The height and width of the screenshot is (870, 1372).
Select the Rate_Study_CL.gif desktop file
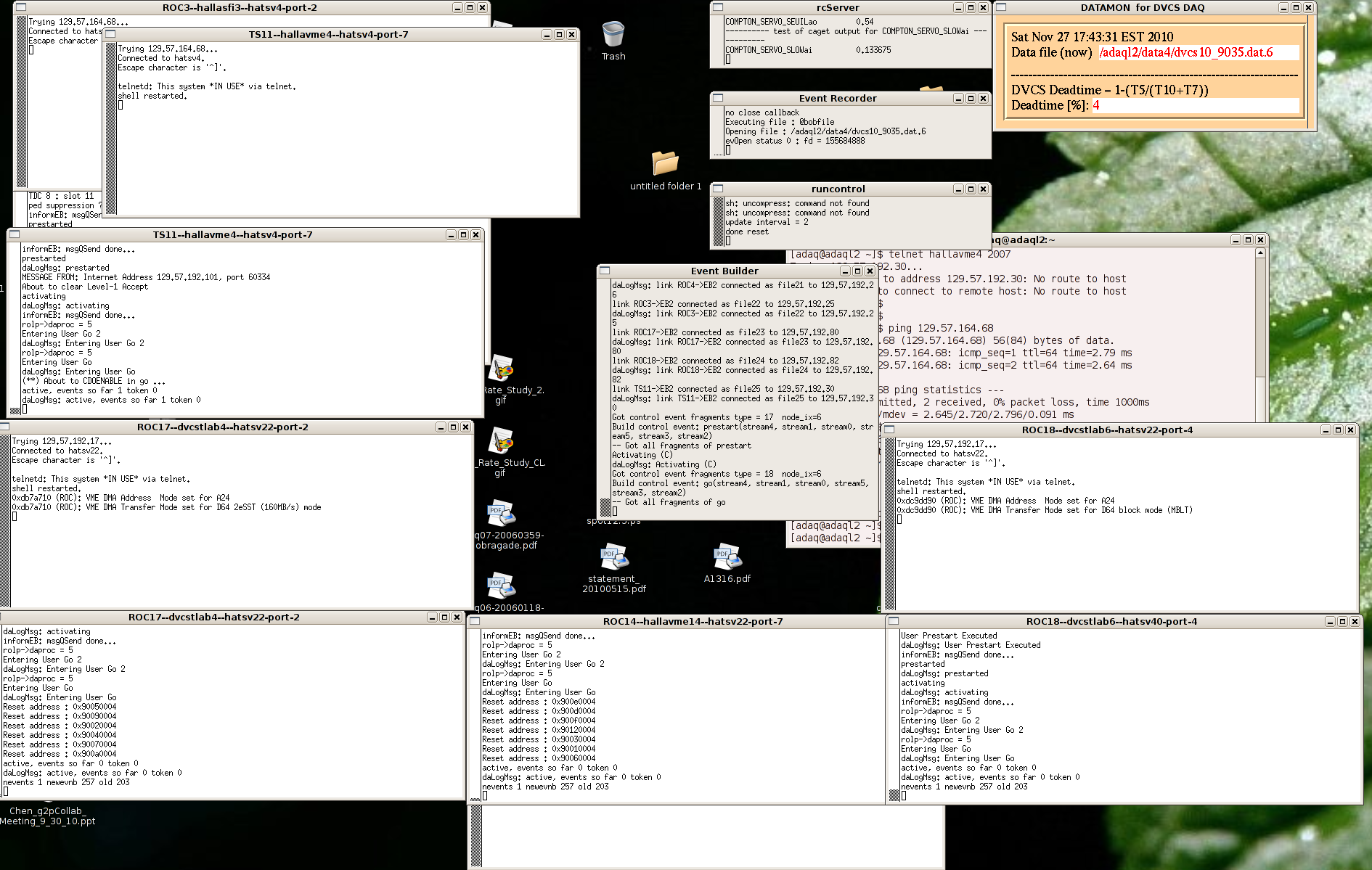[502, 451]
